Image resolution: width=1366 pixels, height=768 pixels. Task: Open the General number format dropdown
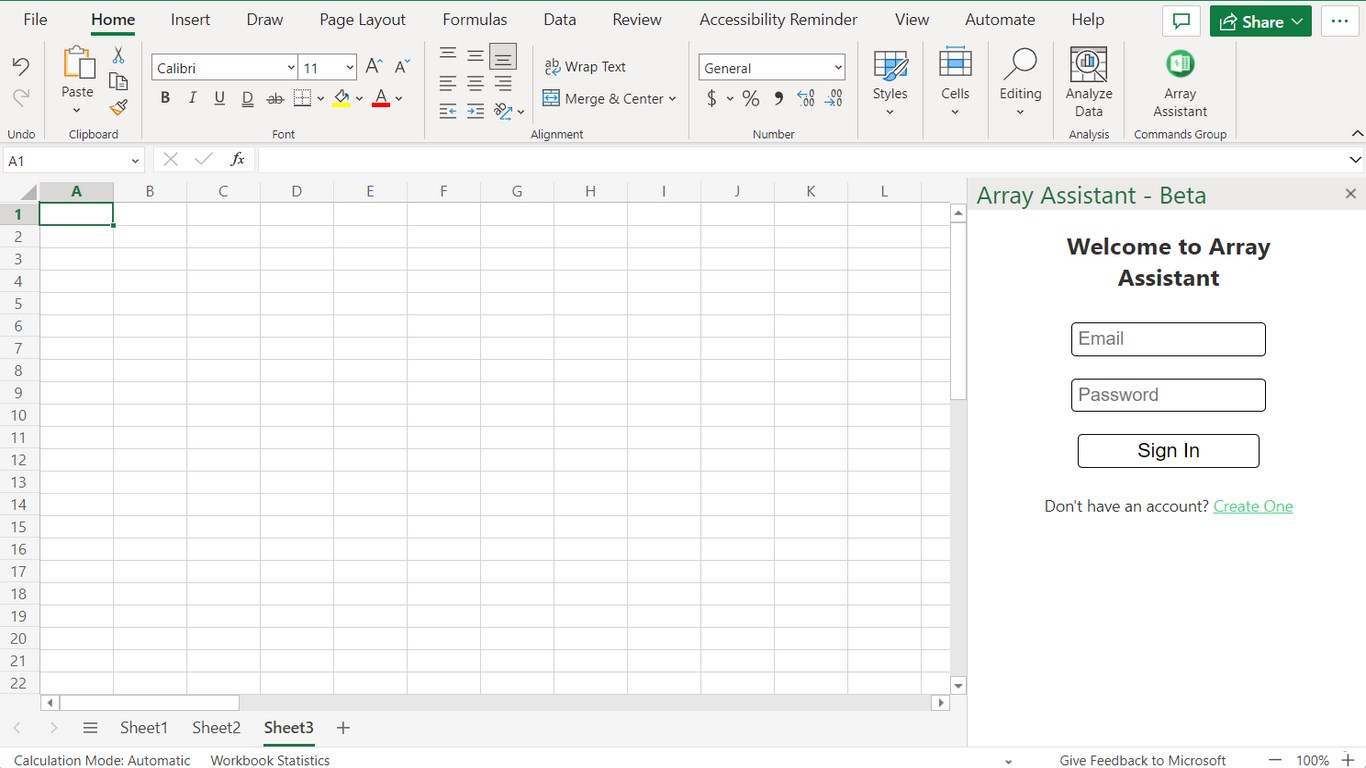coord(838,68)
